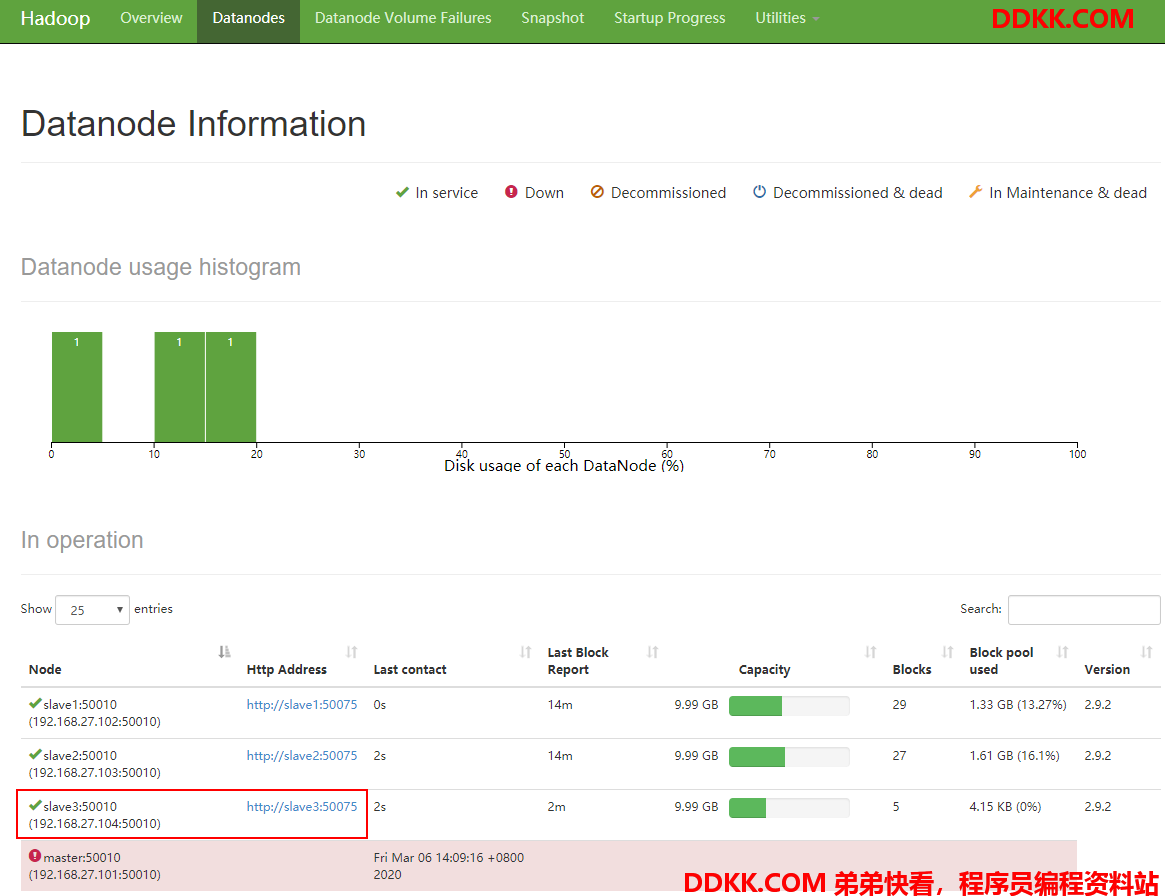
Task: Click the Blocks column header
Action: coord(912,669)
